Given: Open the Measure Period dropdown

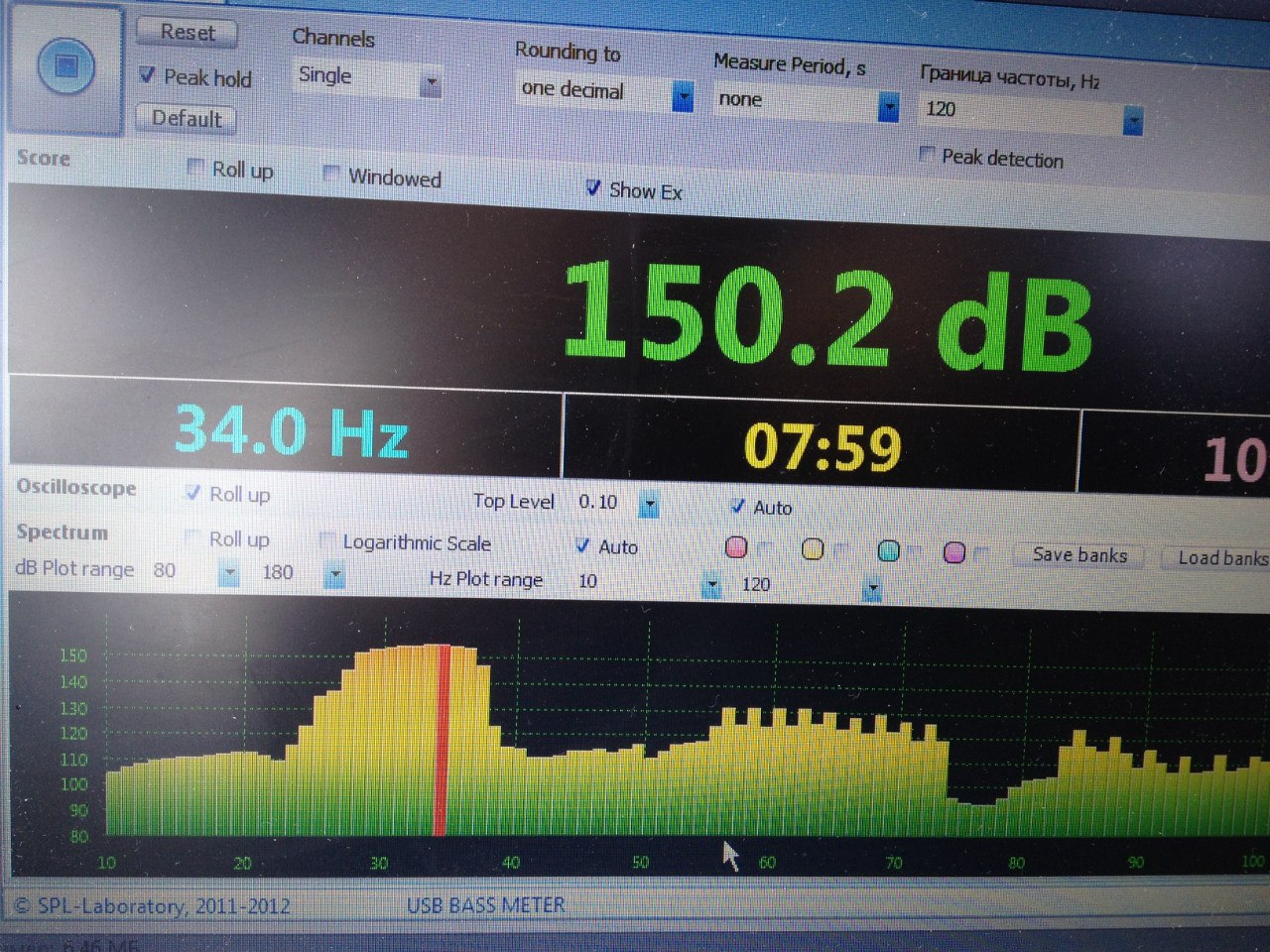Looking at the screenshot, I should (x=889, y=106).
